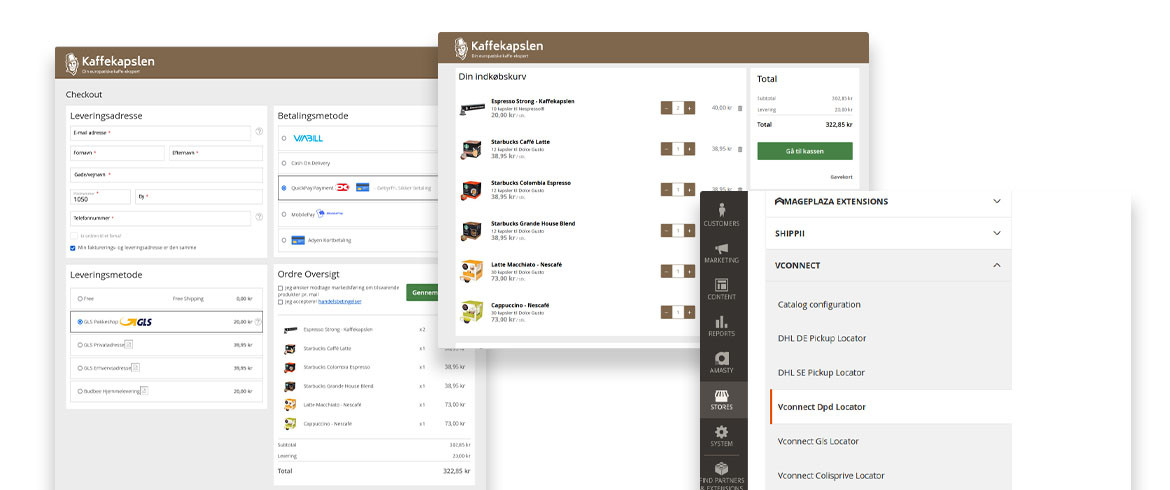Click info icon next to Budbee Hjemmelevering
The height and width of the screenshot is (490, 1170).
(144, 390)
